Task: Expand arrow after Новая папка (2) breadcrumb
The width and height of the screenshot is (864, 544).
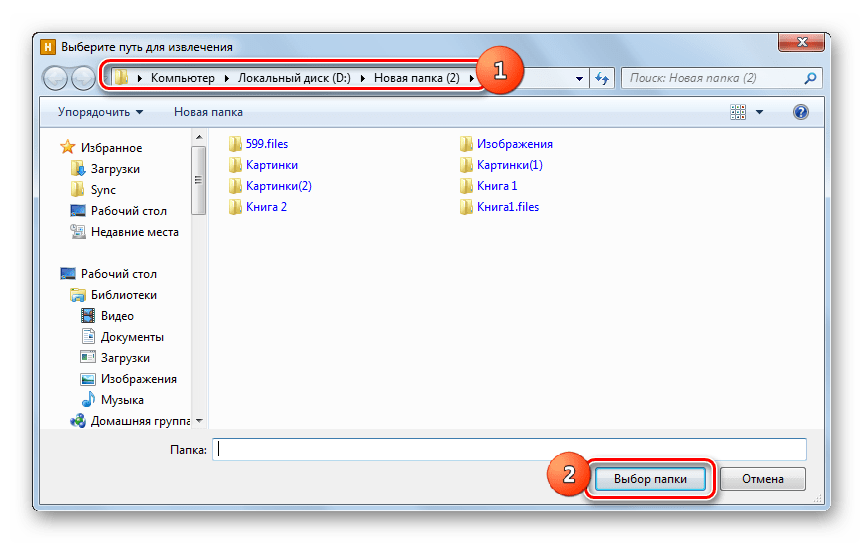Action: click(x=472, y=78)
